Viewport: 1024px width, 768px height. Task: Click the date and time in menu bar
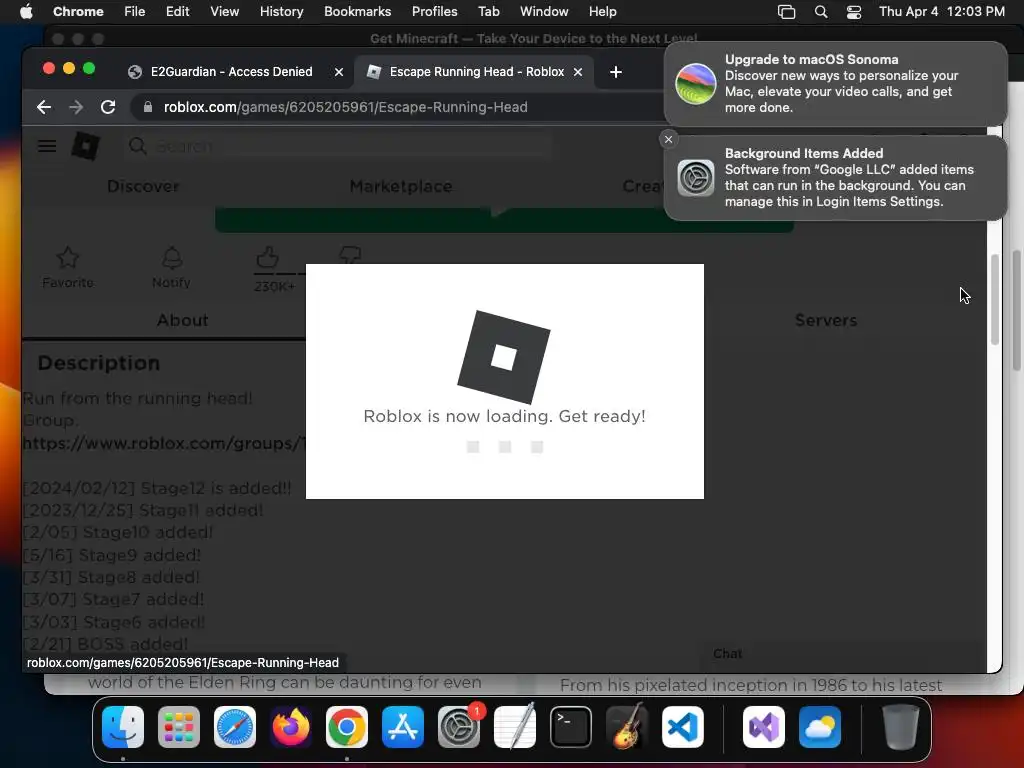coord(942,12)
